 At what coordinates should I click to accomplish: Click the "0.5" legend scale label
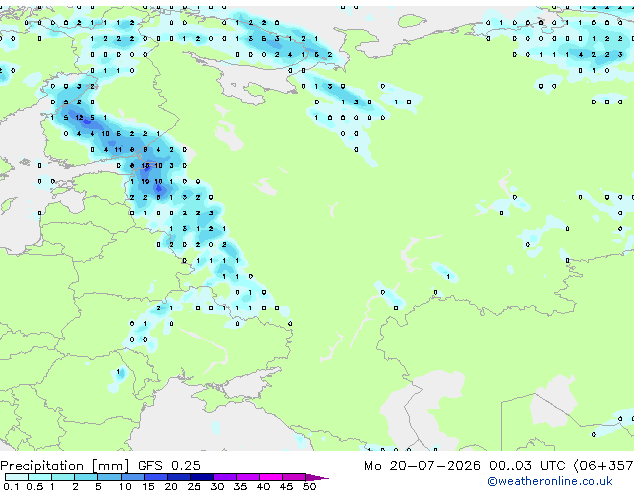click(x=34, y=486)
